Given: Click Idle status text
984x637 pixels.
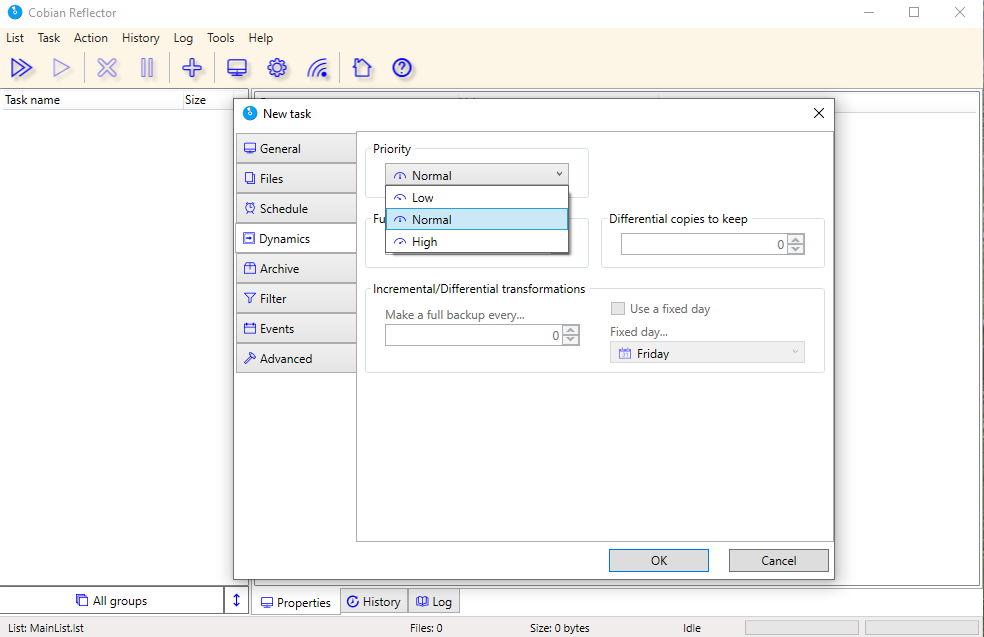Looking at the screenshot, I should point(692,628).
